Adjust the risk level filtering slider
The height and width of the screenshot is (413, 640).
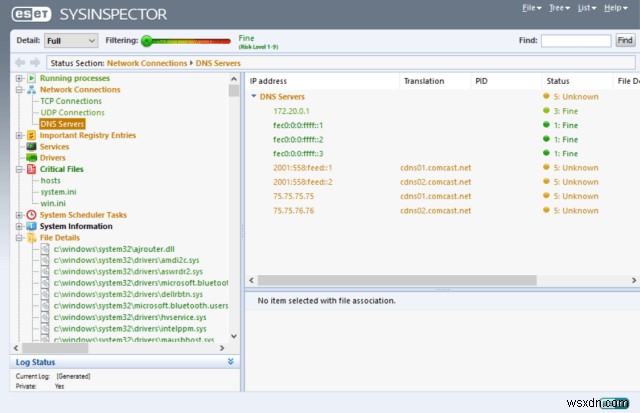click(x=147, y=41)
